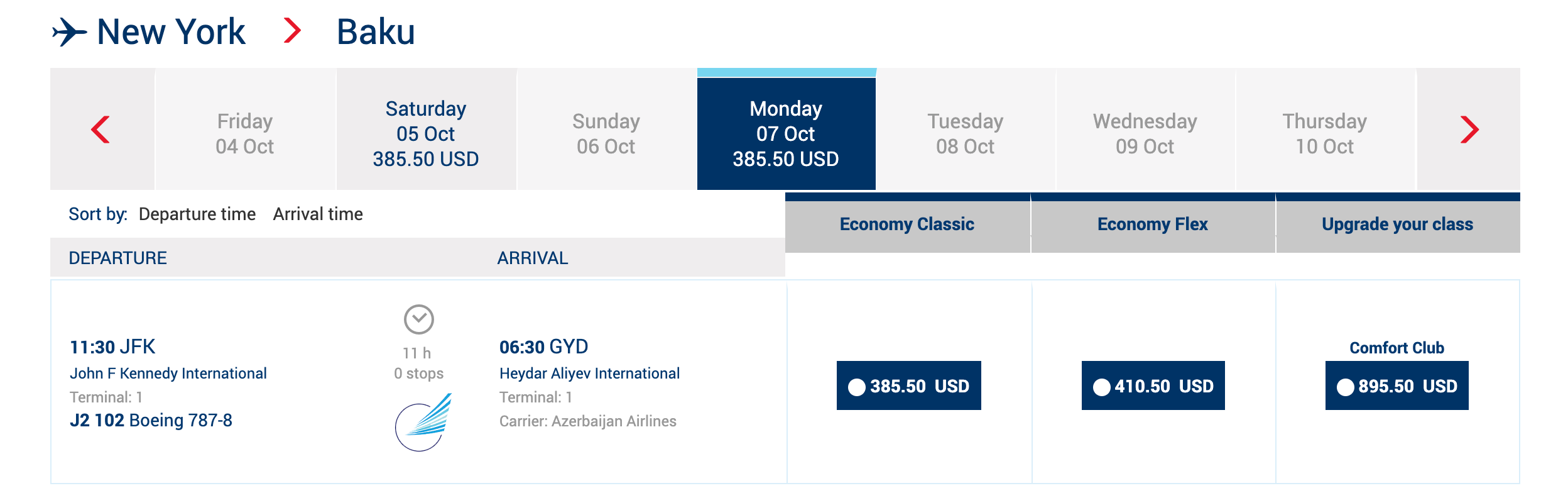Switch to the Saturday 05 Oct date tab
The height and width of the screenshot is (493, 1568).
pyautogui.click(x=426, y=133)
